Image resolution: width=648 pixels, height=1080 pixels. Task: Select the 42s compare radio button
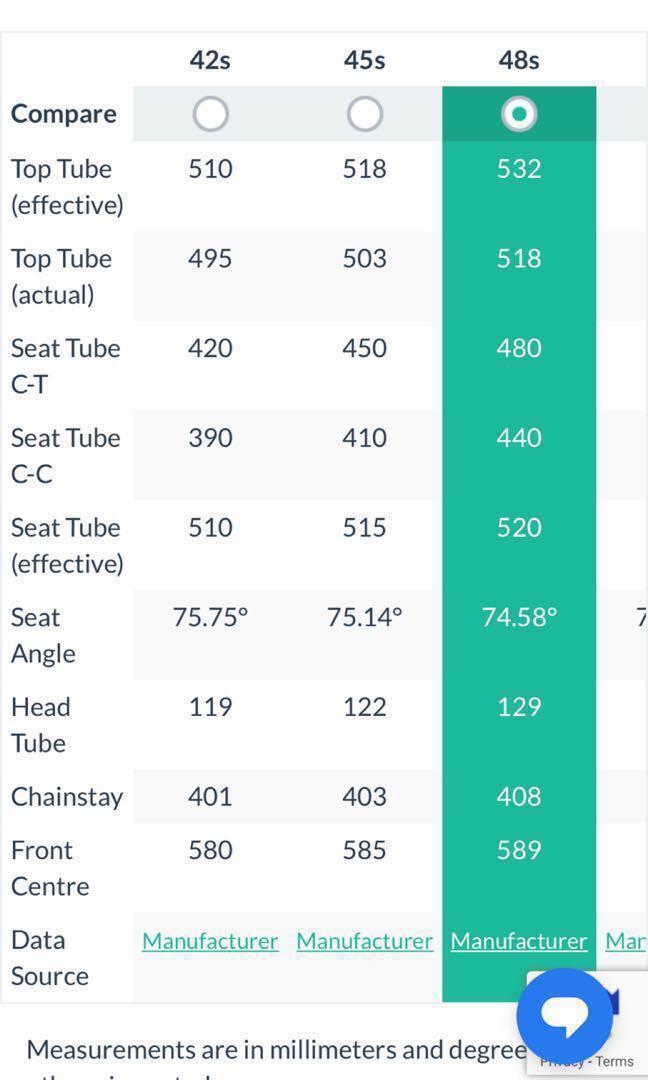coord(211,114)
